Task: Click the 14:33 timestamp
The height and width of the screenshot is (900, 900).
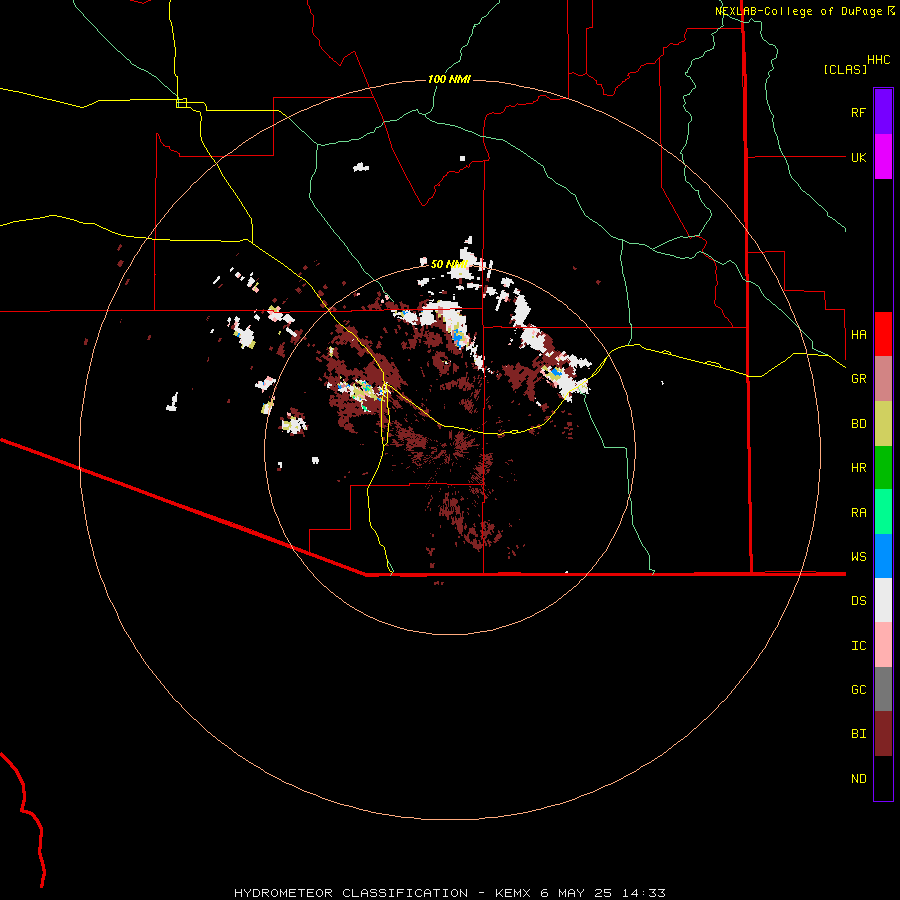Action: [644, 893]
